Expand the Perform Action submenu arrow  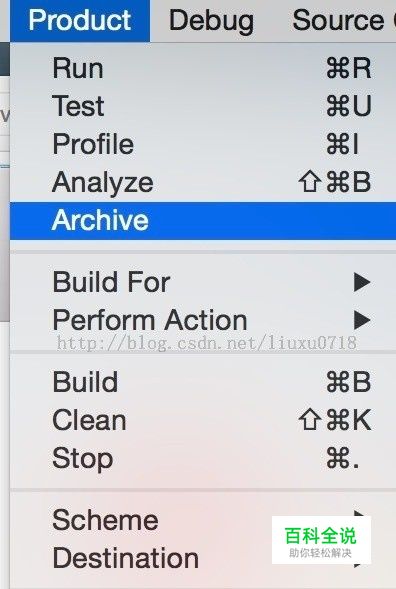(x=362, y=320)
